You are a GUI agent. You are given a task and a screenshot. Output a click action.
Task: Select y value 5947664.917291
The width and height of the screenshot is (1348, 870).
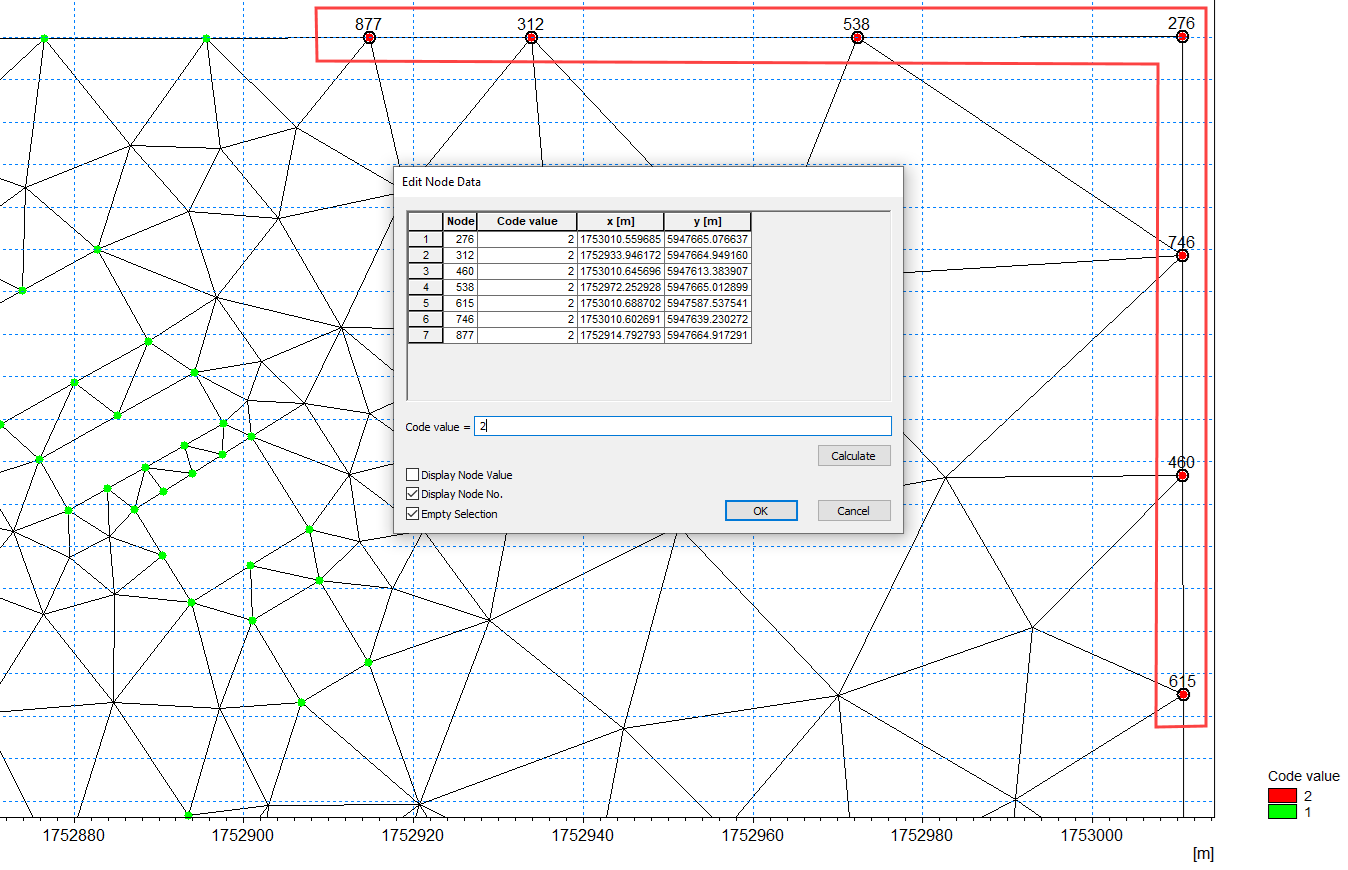(707, 336)
